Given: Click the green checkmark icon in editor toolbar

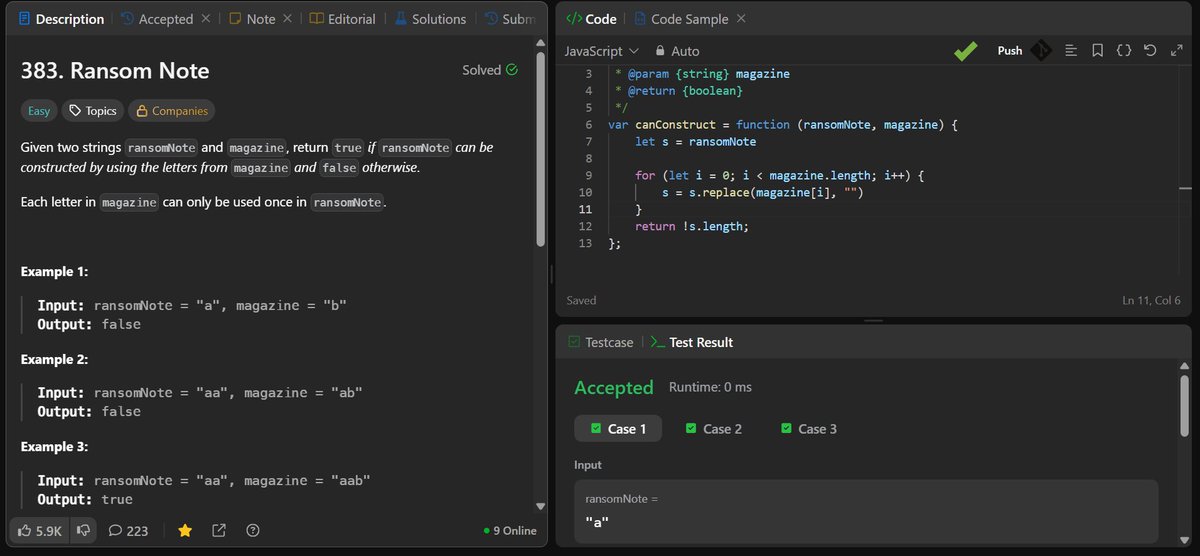Looking at the screenshot, I should tap(965, 51).
